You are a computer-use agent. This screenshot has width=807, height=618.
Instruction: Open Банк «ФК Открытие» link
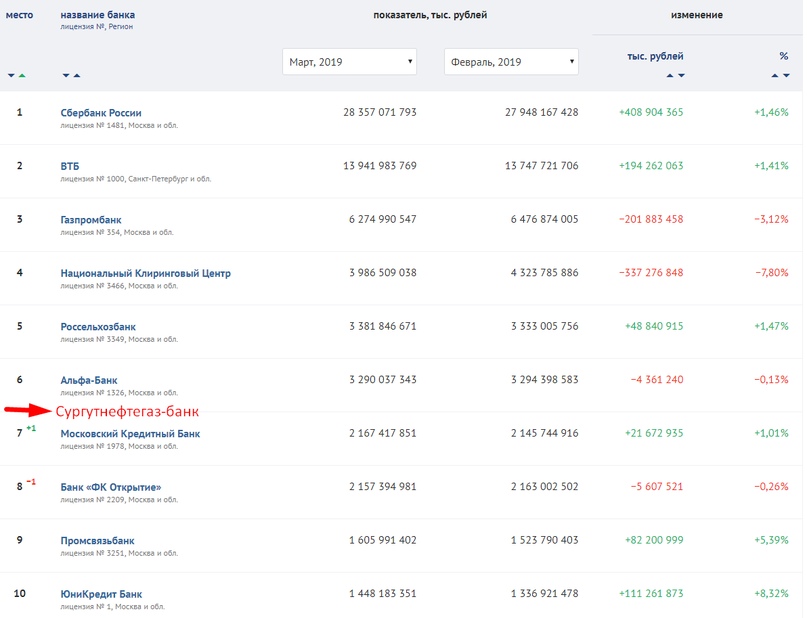tap(111, 487)
